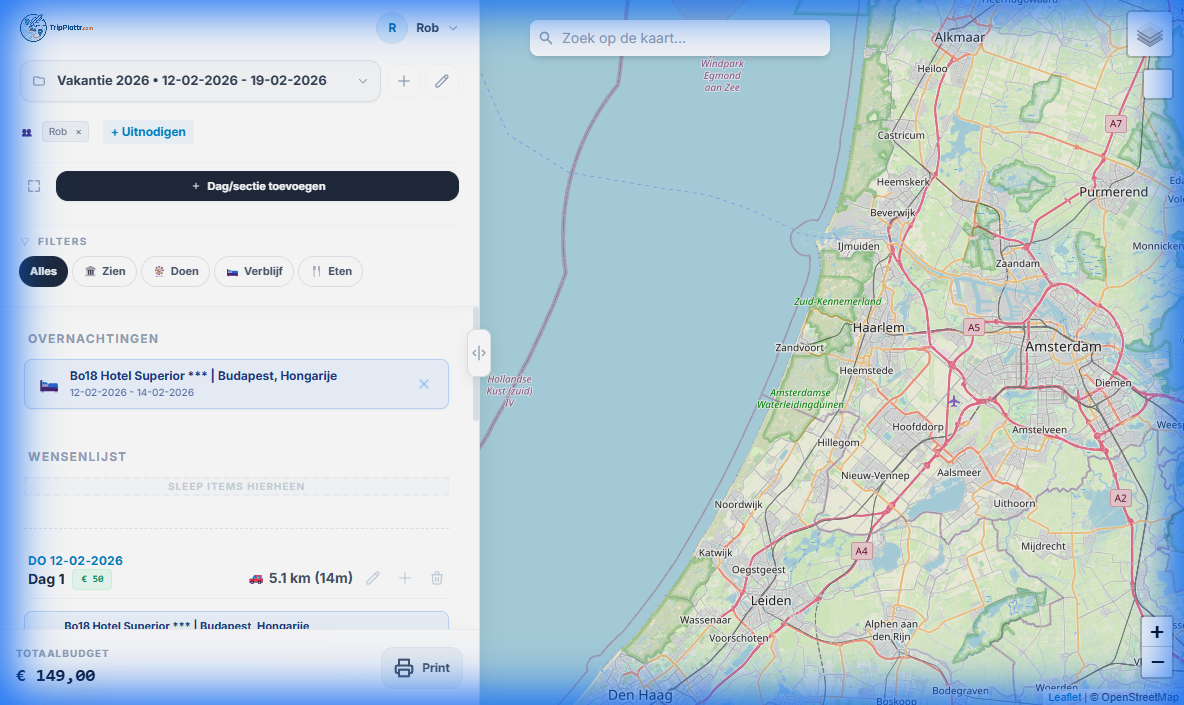This screenshot has height=705, width=1184.
Task: Select the Doen filter tab
Action: pos(175,271)
